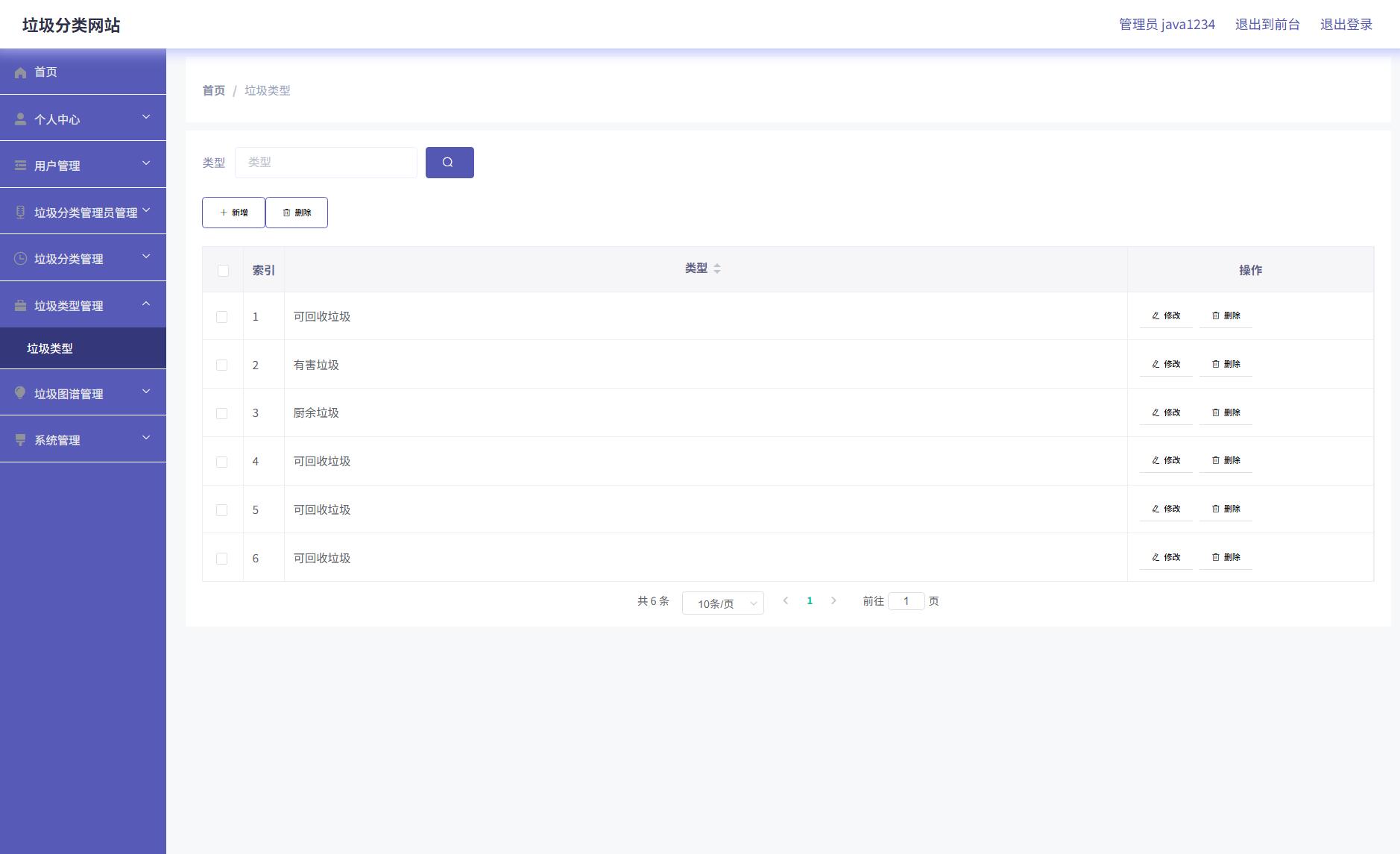1400x854 pixels.
Task: Expand the 个人中心 chevron
Action: click(x=146, y=117)
